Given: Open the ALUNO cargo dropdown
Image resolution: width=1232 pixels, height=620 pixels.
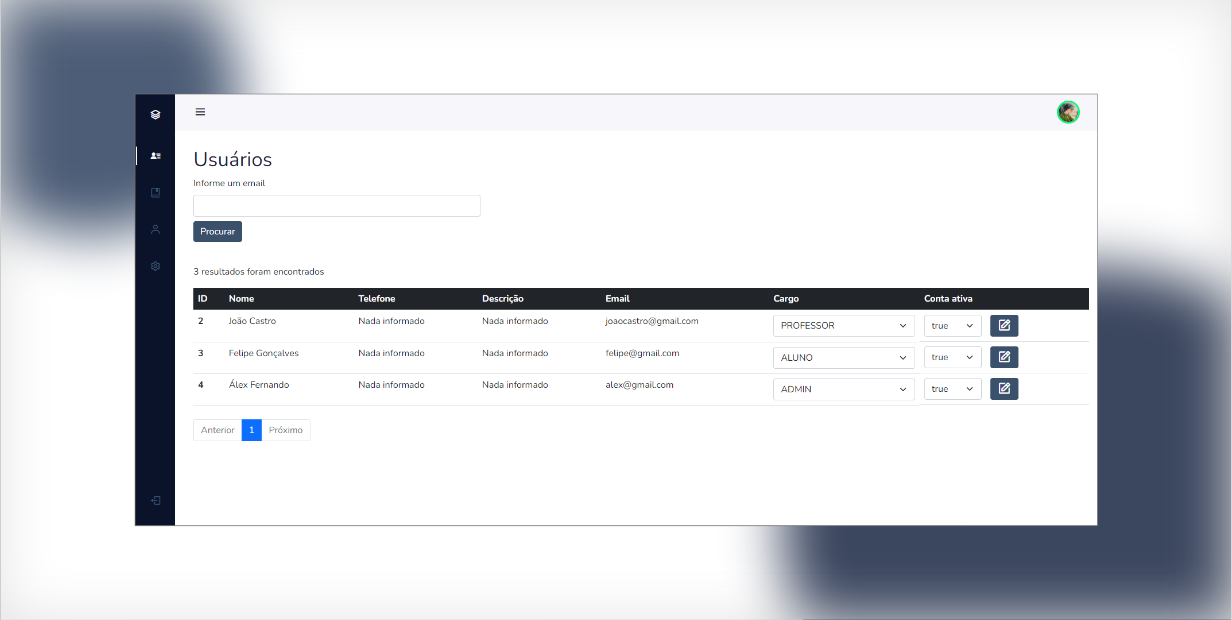Looking at the screenshot, I should point(844,357).
